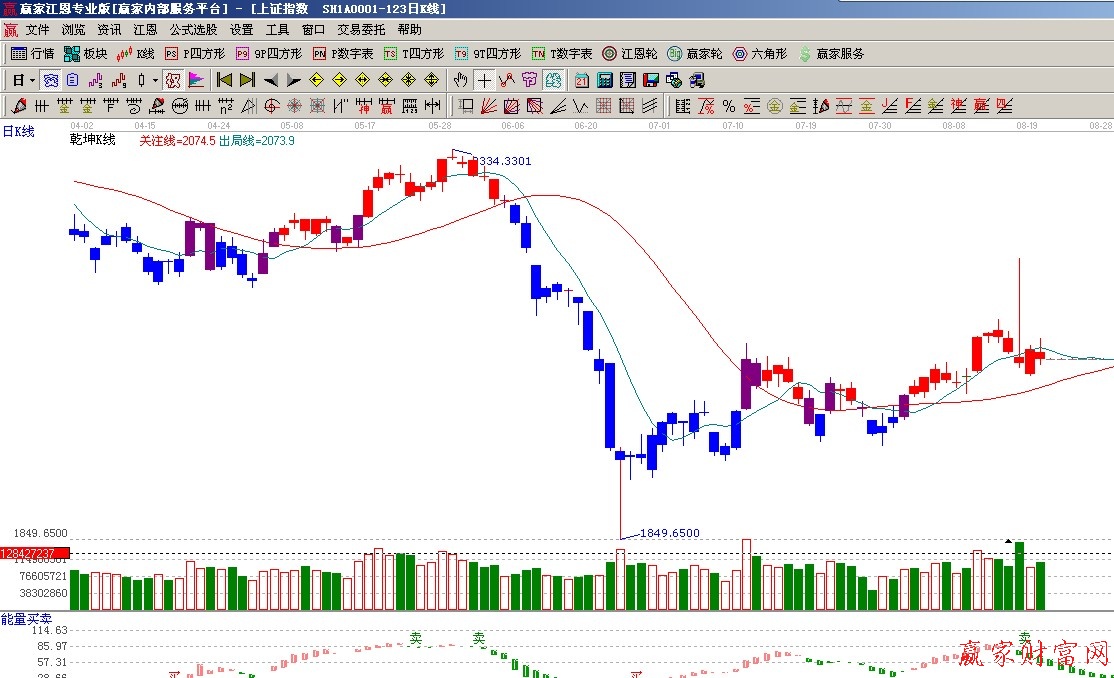1114x678 pixels.
Task: Click the 板块 sector button
Action: click(x=86, y=54)
